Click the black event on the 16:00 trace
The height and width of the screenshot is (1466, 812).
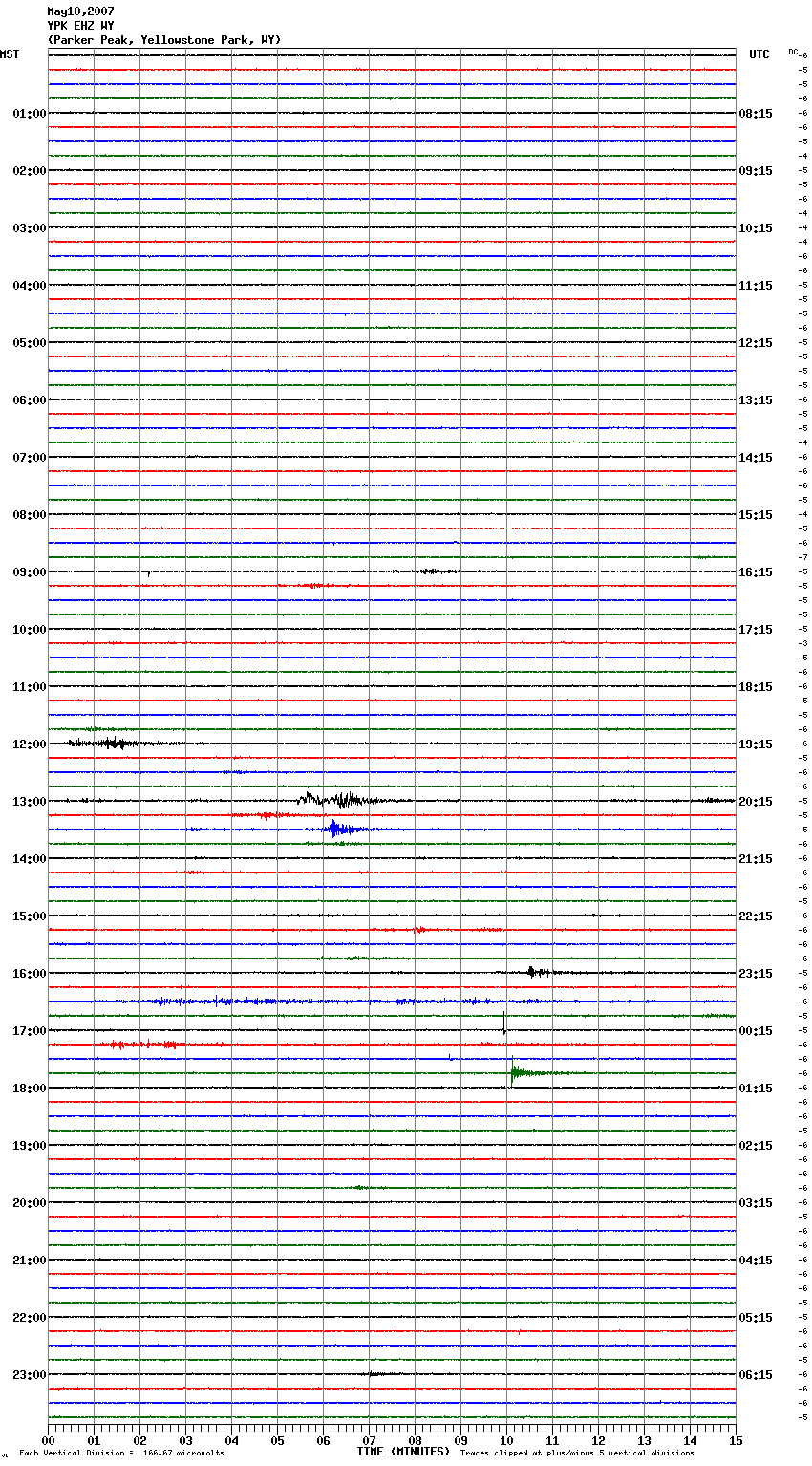[x=540, y=972]
